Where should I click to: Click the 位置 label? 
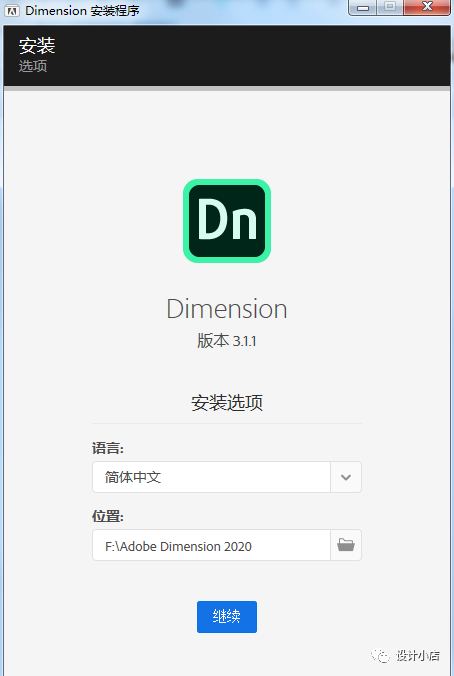(108, 516)
